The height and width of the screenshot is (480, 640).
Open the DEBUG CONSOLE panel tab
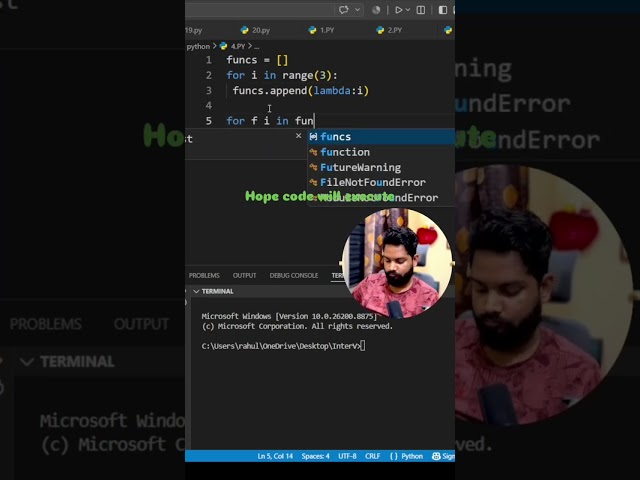(294, 276)
